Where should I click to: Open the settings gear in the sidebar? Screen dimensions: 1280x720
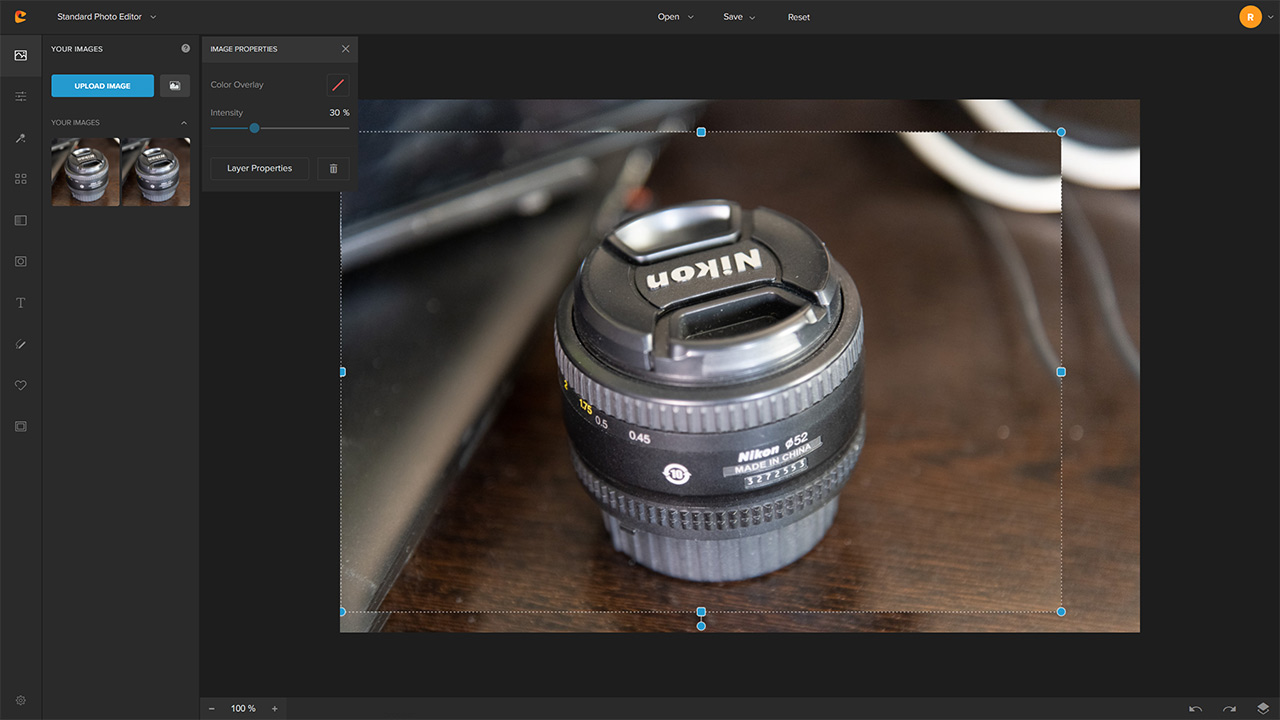coord(20,700)
